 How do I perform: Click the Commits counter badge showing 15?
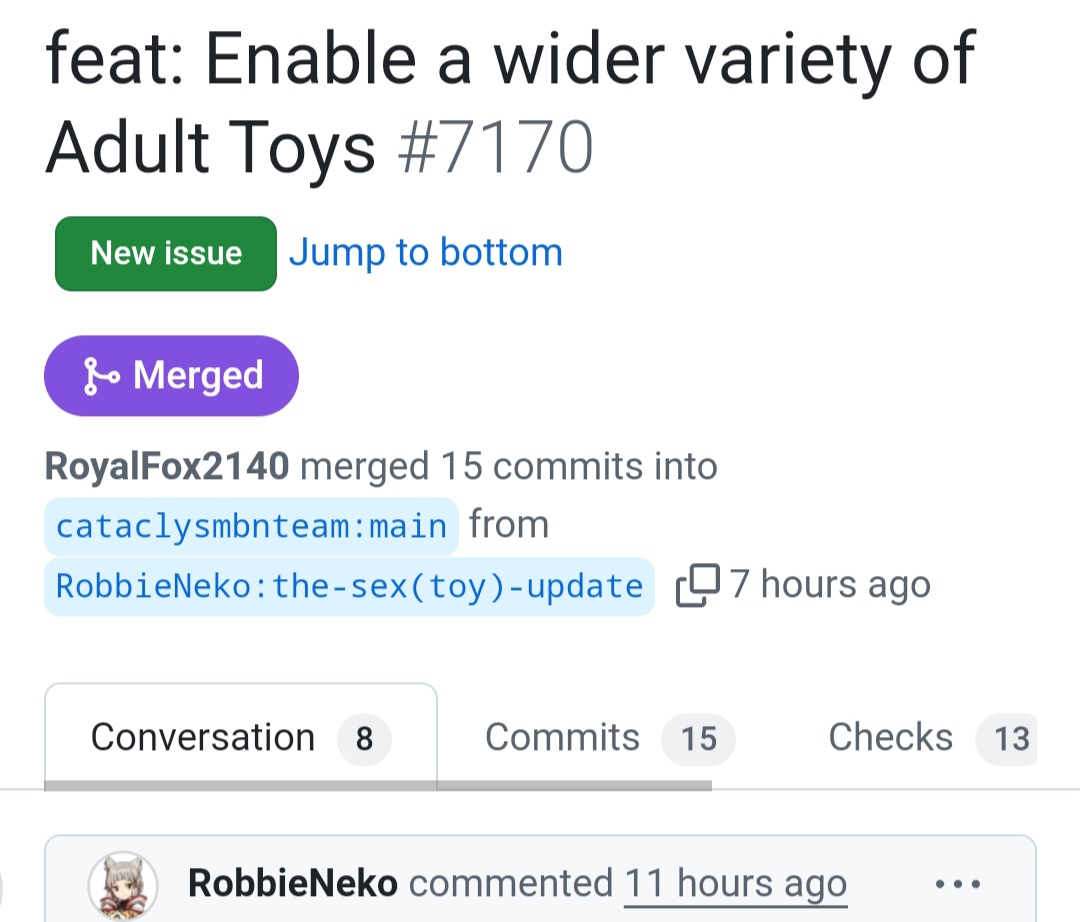coord(698,739)
